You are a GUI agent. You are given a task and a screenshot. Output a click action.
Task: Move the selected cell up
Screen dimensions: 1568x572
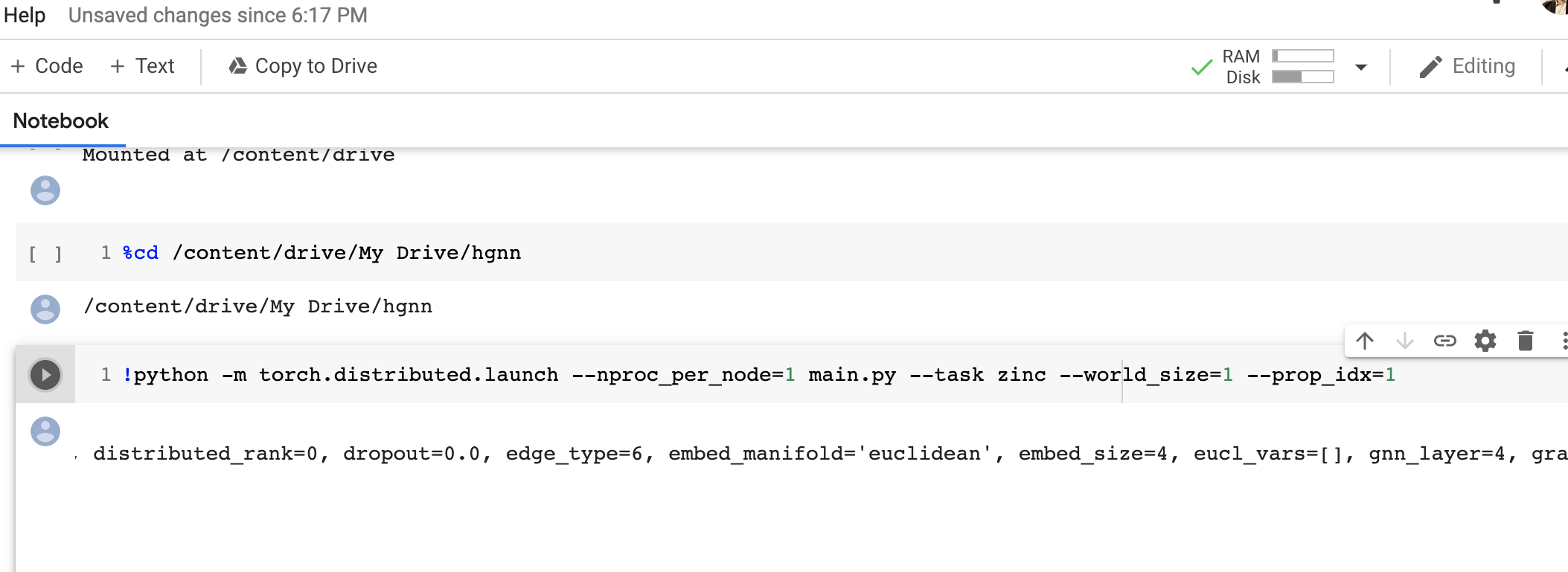click(1365, 341)
